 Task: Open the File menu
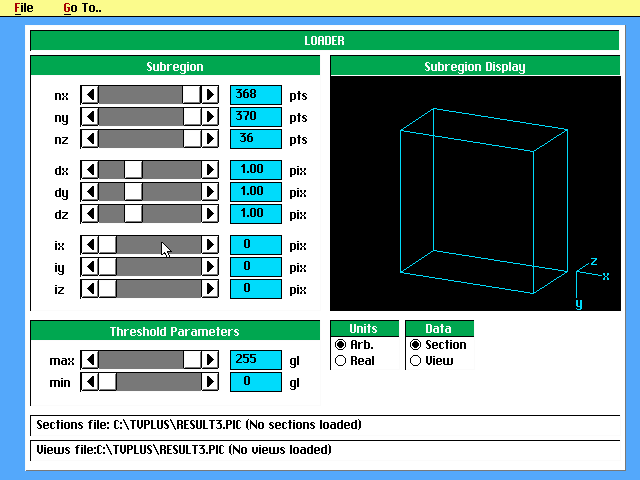coord(24,8)
